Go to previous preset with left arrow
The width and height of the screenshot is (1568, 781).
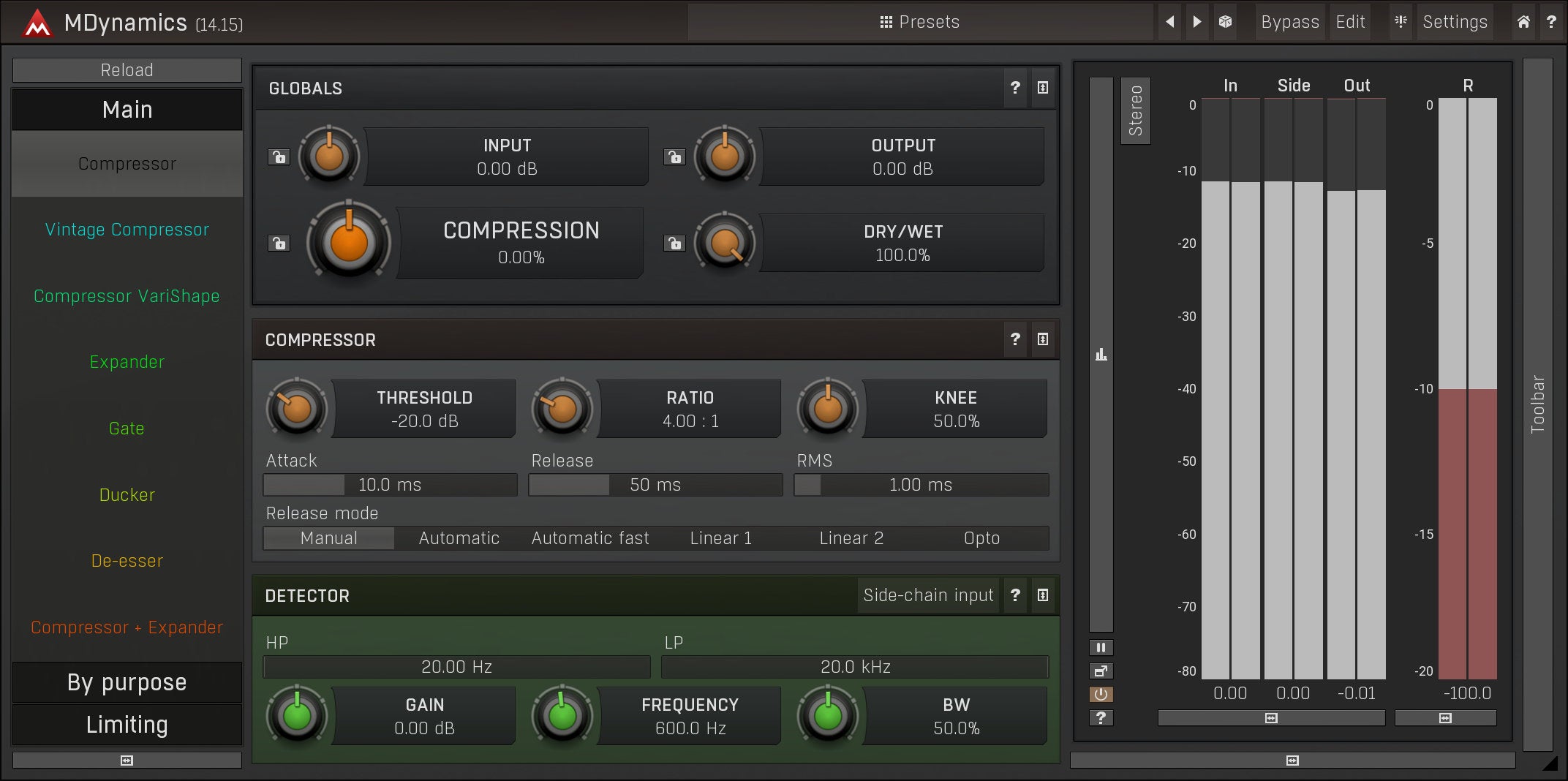coord(1170,22)
